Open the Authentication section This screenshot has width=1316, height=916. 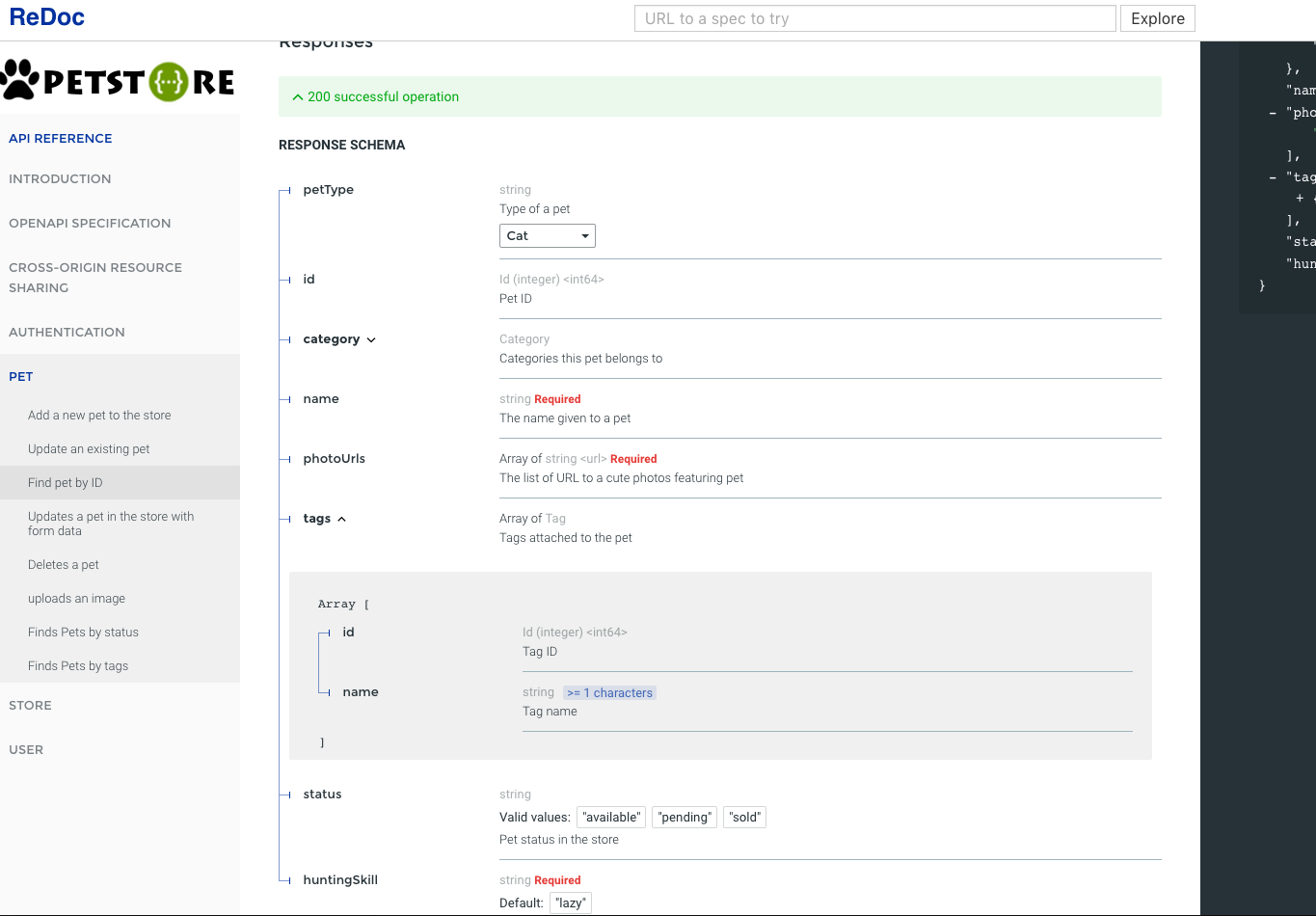click(x=67, y=332)
